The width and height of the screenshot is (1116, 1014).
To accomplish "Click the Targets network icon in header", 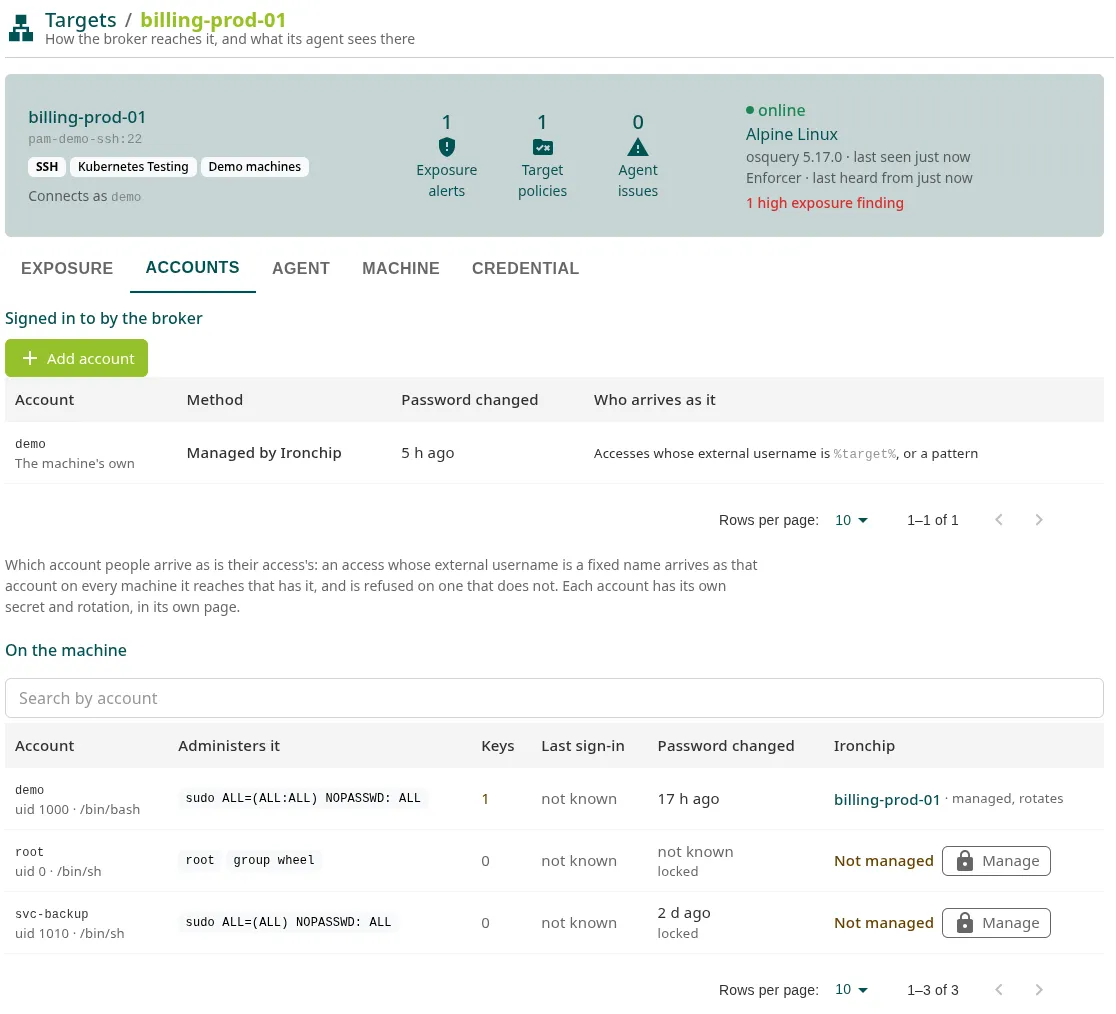I will [x=21, y=28].
